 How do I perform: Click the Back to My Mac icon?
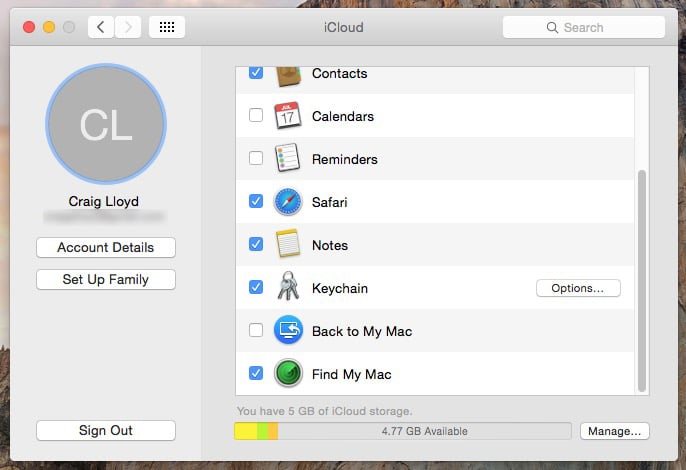288,331
